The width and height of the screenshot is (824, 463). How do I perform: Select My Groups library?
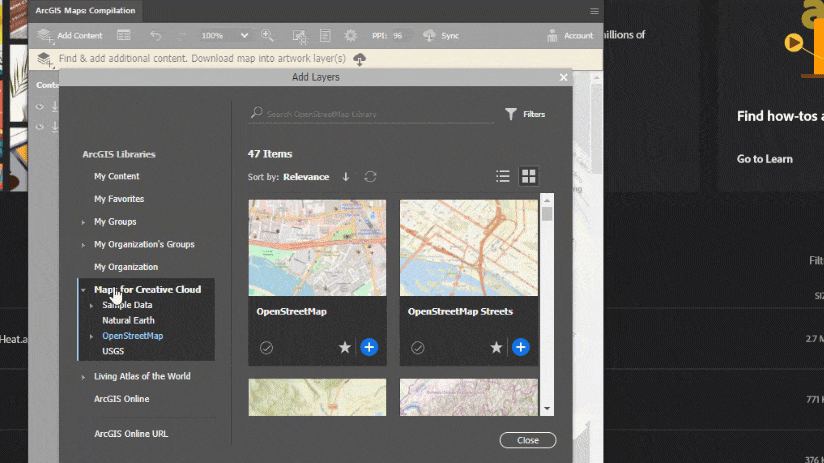tap(115, 222)
